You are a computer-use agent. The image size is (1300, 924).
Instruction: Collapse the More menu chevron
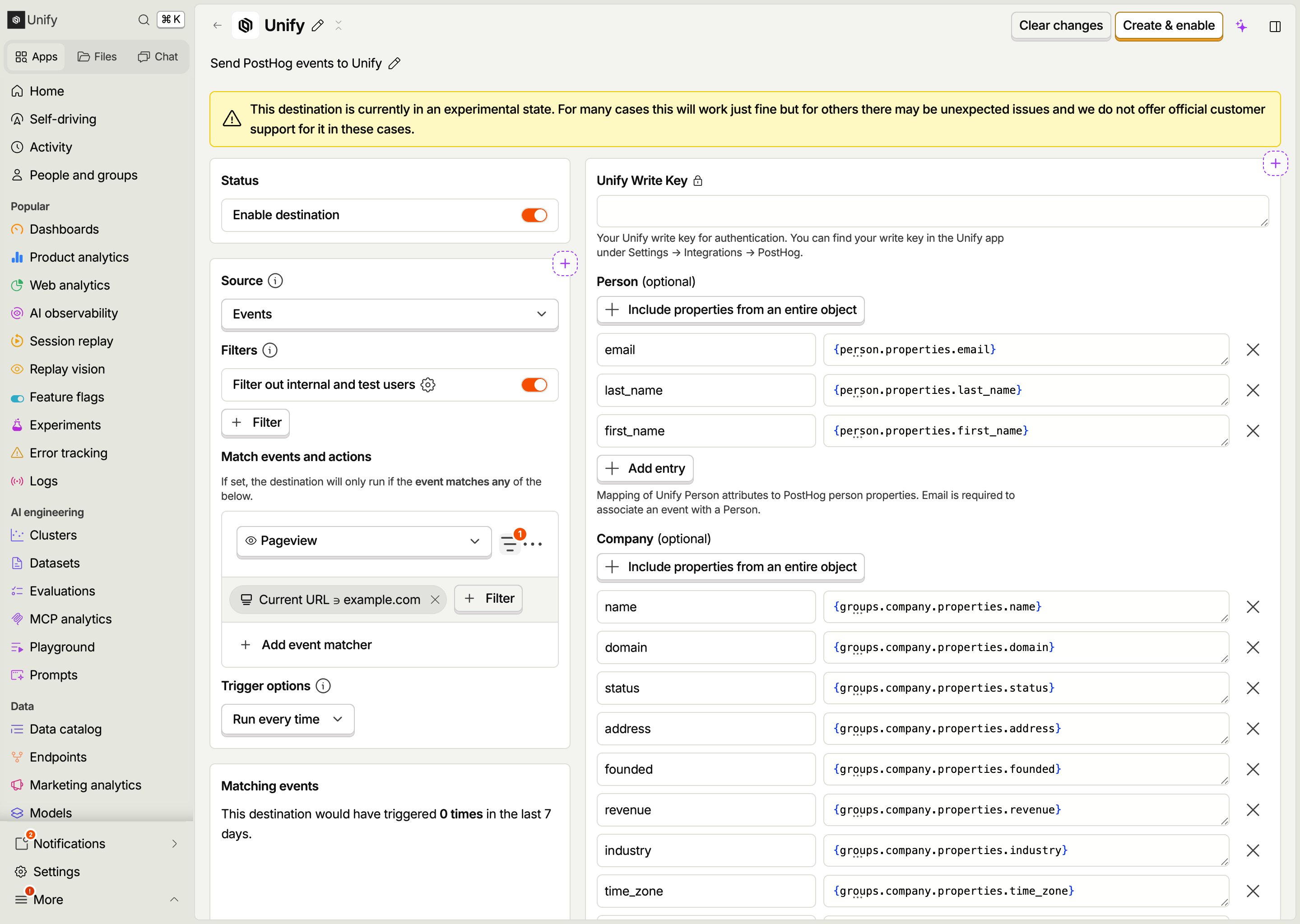pyautogui.click(x=174, y=900)
